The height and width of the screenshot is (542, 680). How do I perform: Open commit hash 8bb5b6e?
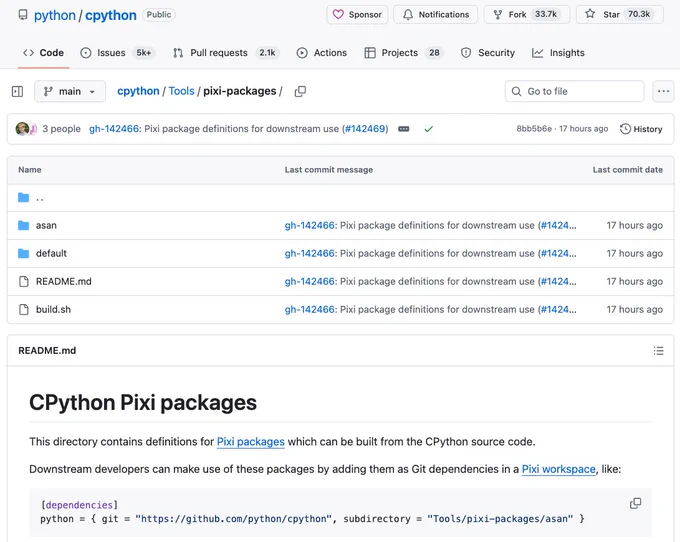coord(534,129)
